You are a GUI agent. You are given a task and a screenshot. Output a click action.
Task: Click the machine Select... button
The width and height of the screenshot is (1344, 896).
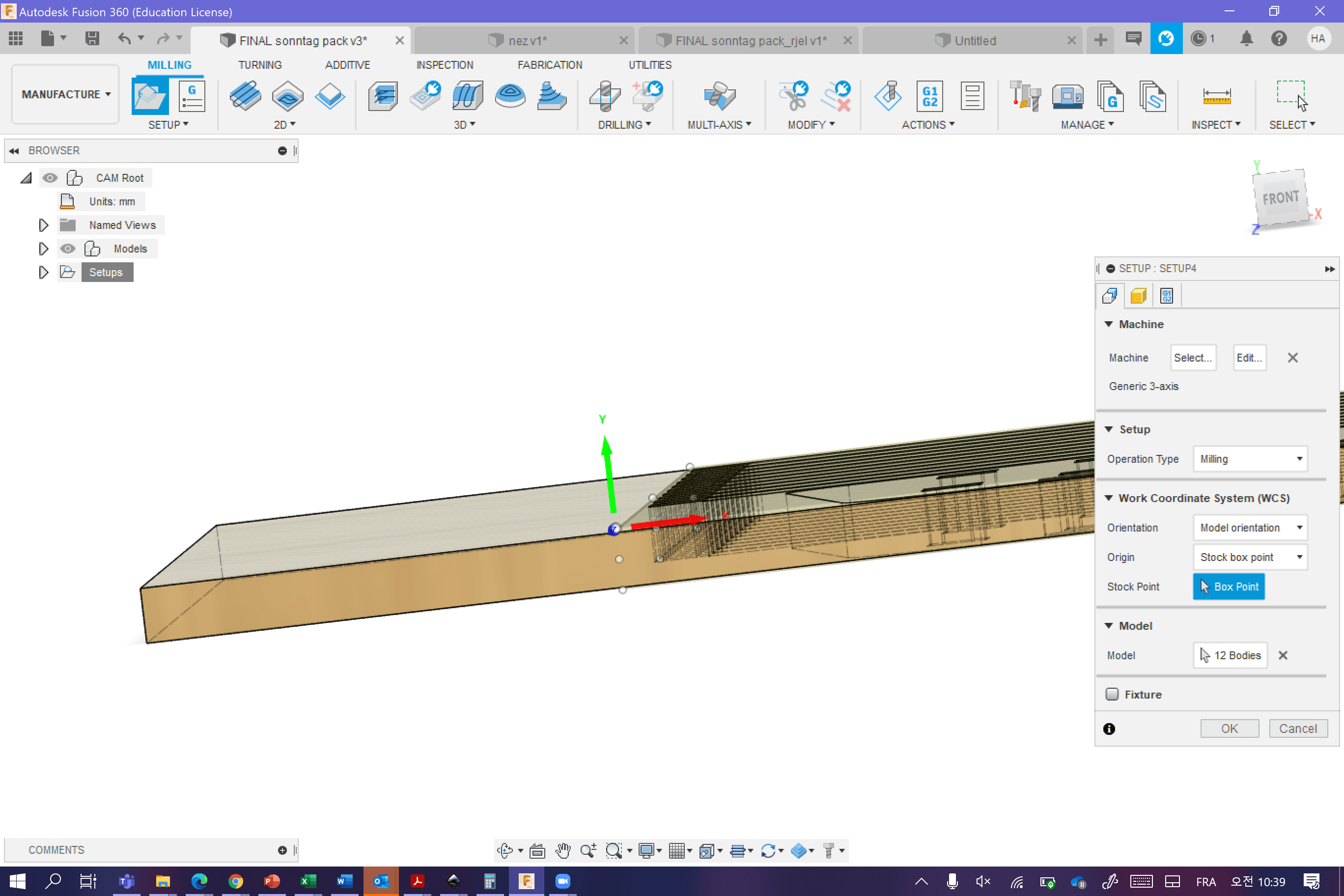coord(1192,358)
